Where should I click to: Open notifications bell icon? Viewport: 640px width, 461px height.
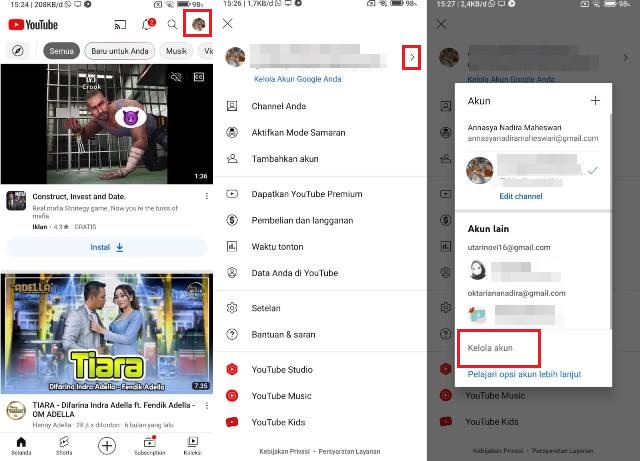(x=147, y=24)
